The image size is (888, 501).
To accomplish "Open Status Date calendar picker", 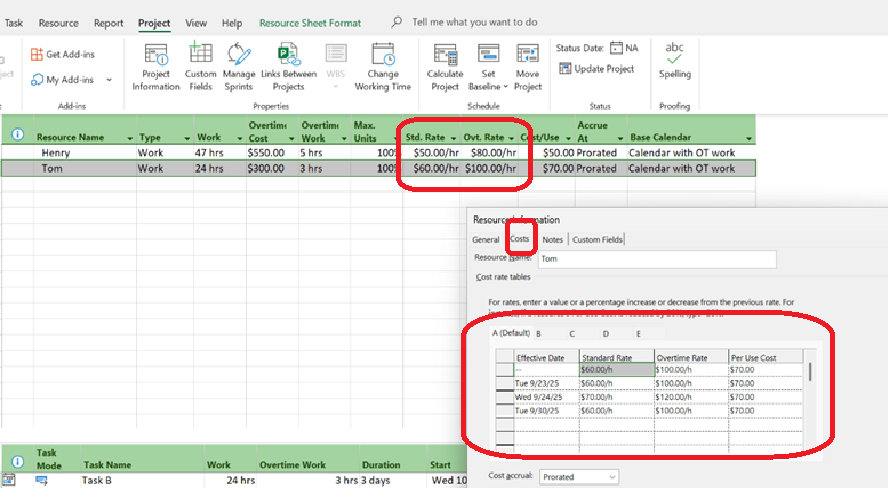I will click(x=616, y=48).
